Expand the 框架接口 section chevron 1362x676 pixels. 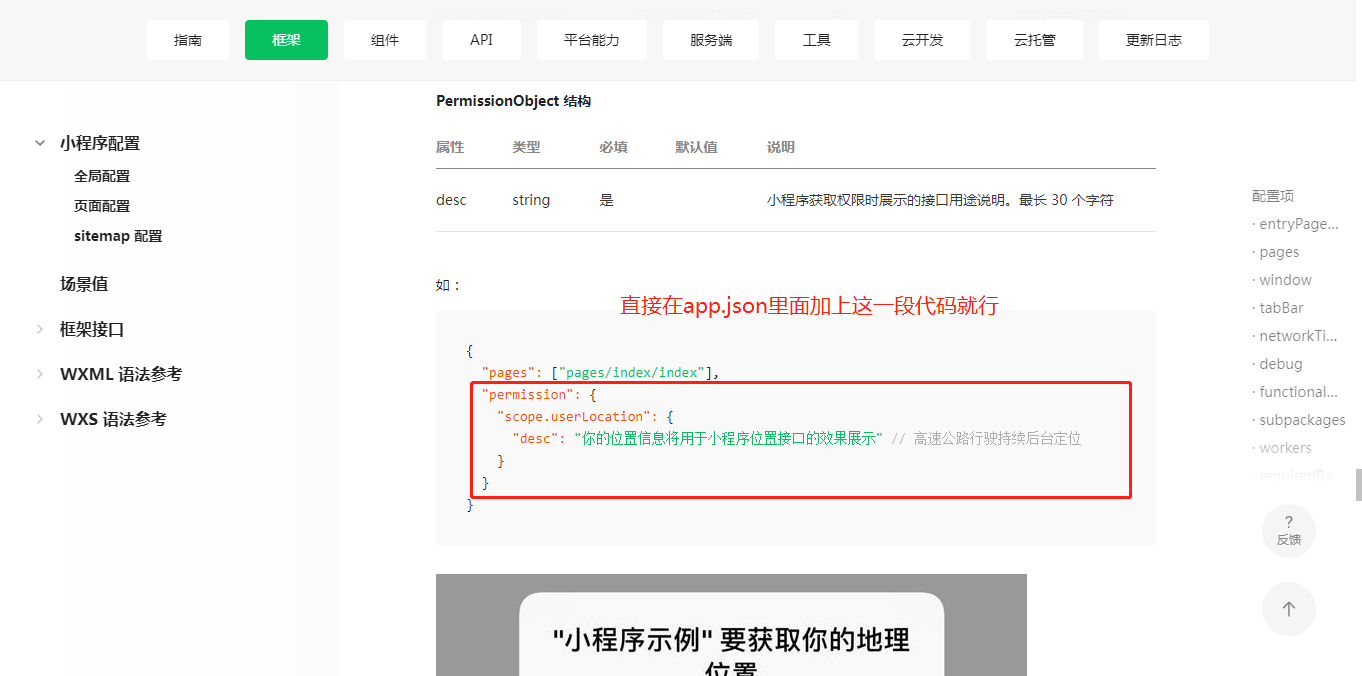tap(40, 329)
